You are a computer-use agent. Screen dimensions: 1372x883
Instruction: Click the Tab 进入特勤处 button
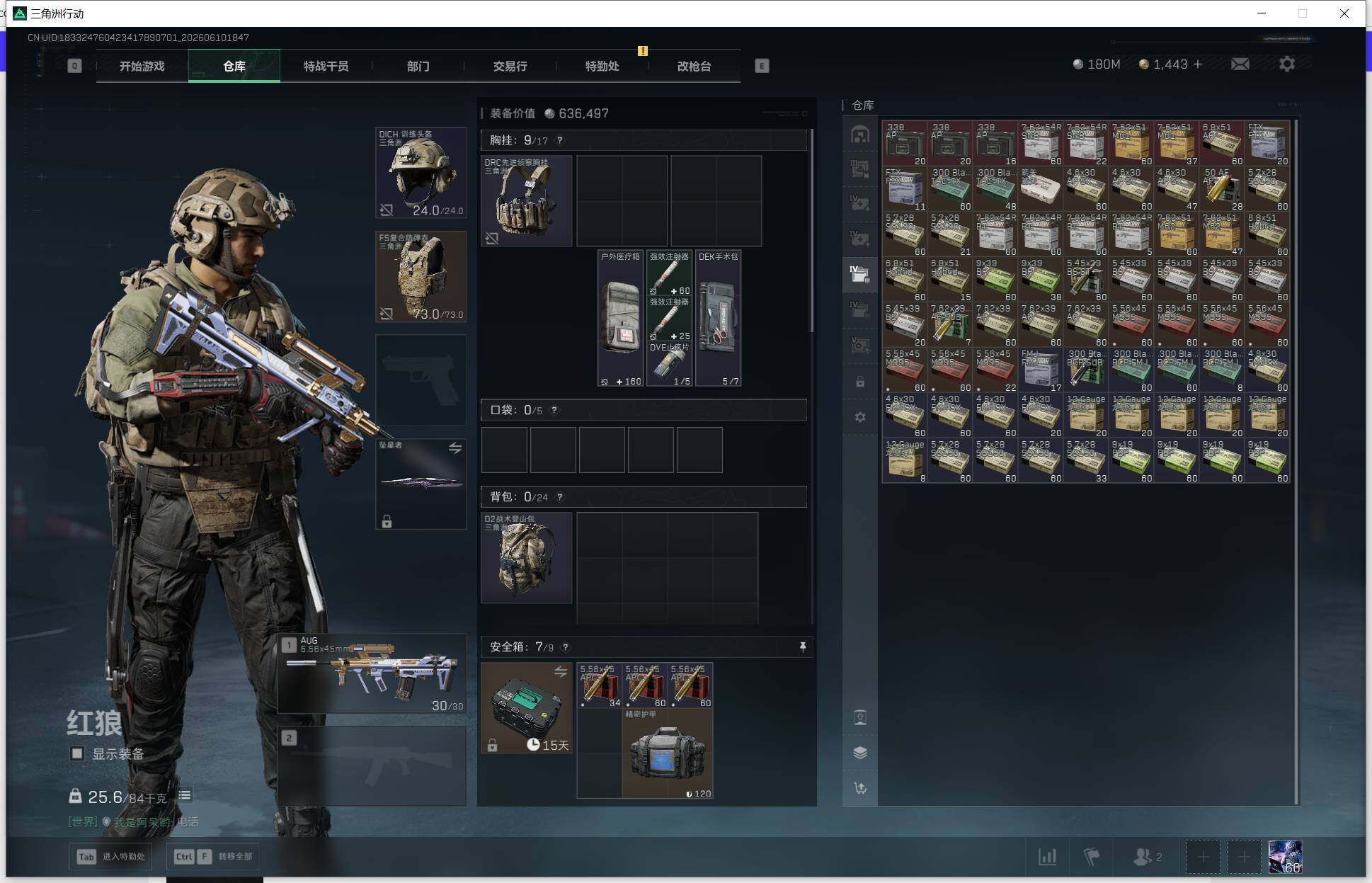click(x=112, y=856)
